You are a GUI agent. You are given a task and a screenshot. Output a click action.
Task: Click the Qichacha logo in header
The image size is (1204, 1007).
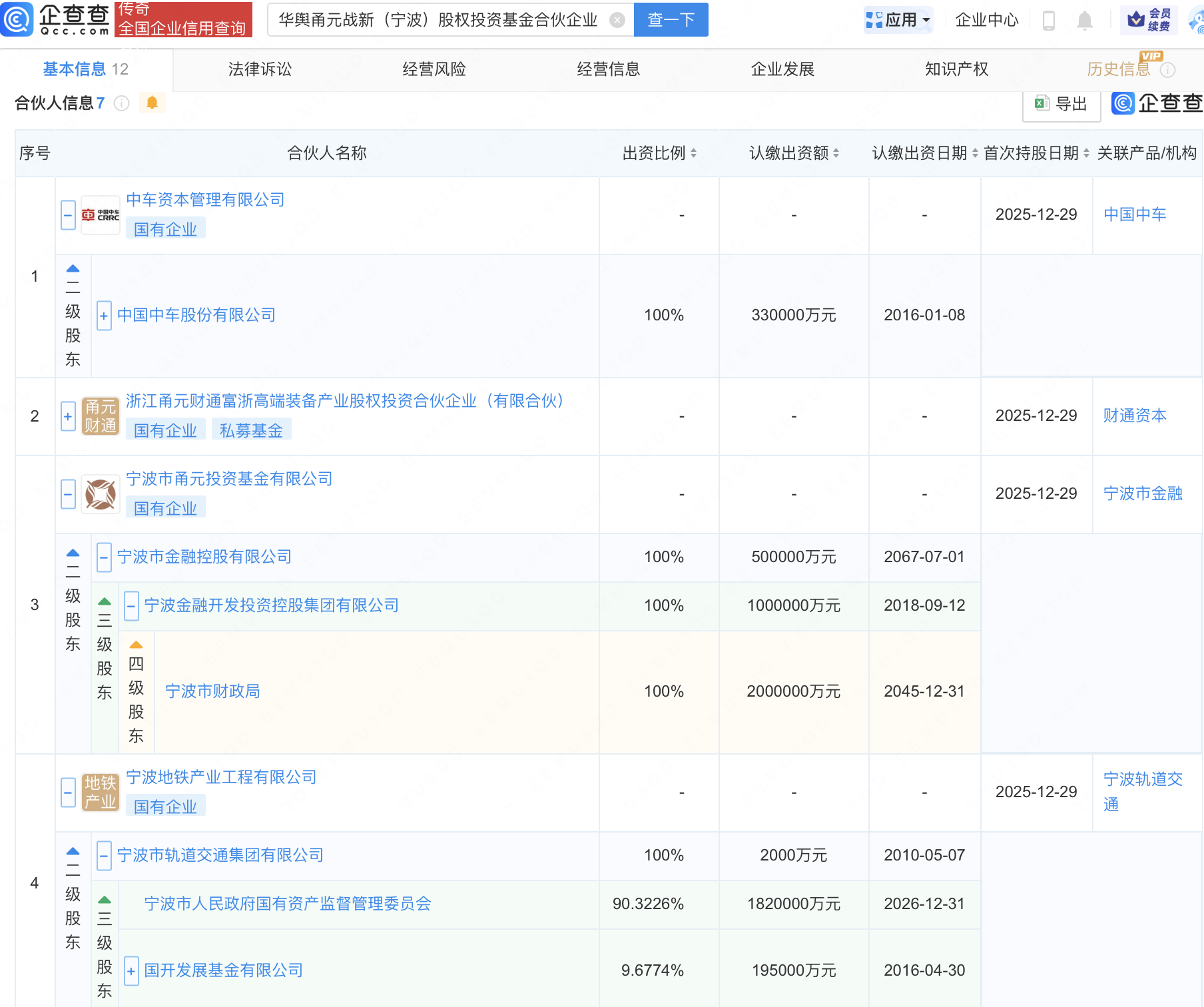56,19
